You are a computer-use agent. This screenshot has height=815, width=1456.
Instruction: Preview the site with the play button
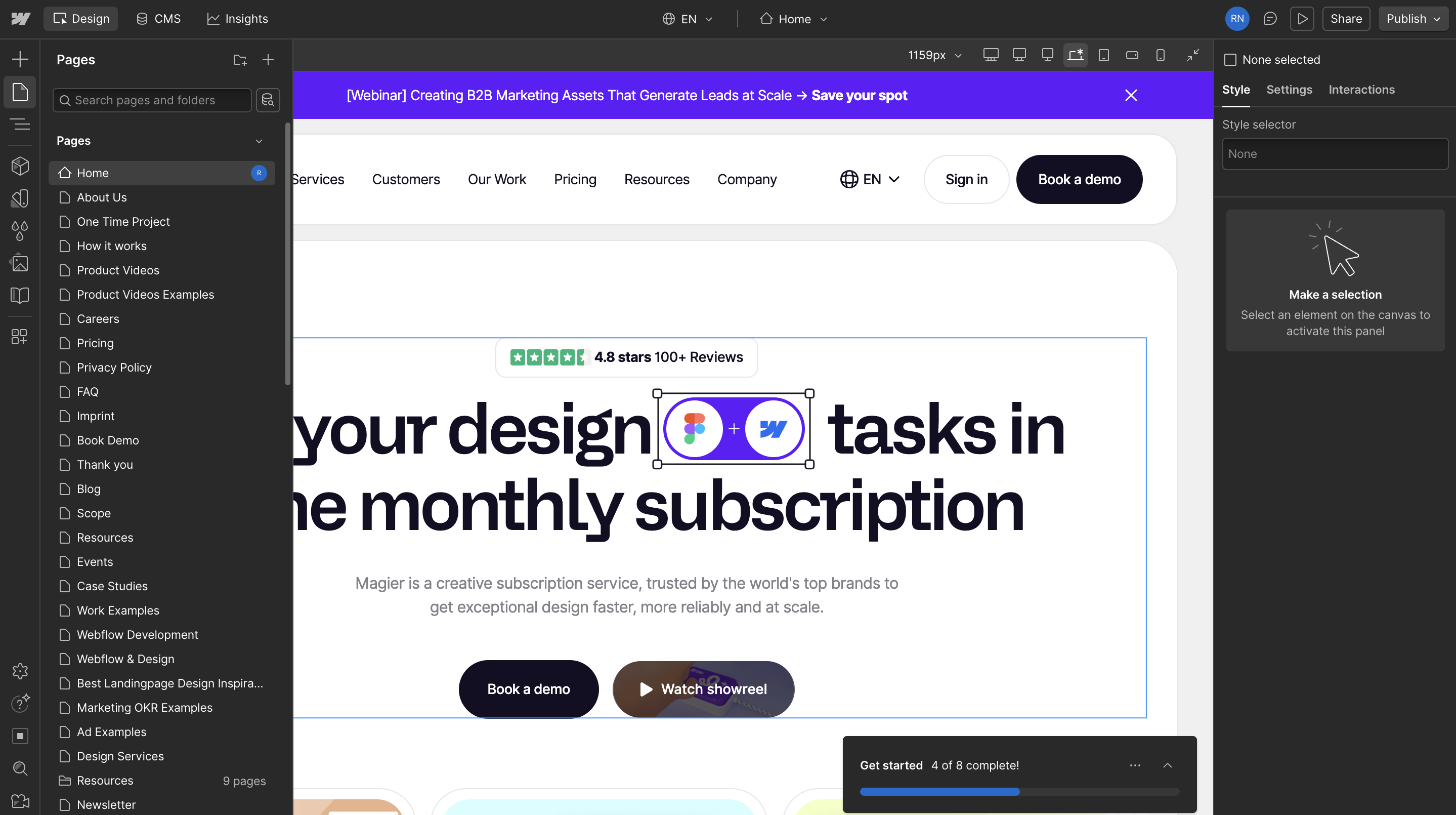(x=1302, y=19)
